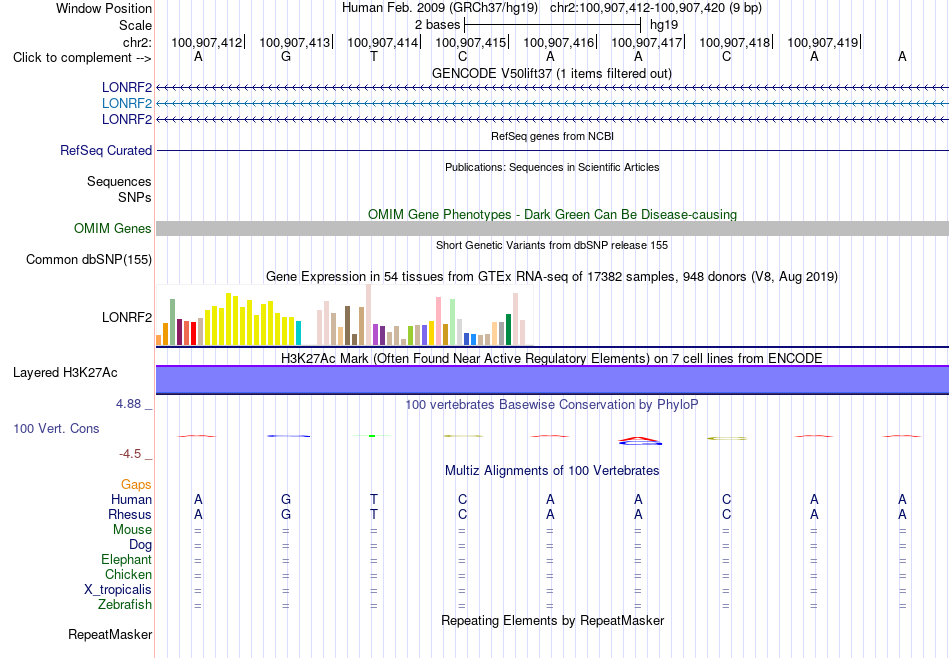
Task: Click Publications: Sequences in Scientific Articles title
Action: tap(552, 167)
